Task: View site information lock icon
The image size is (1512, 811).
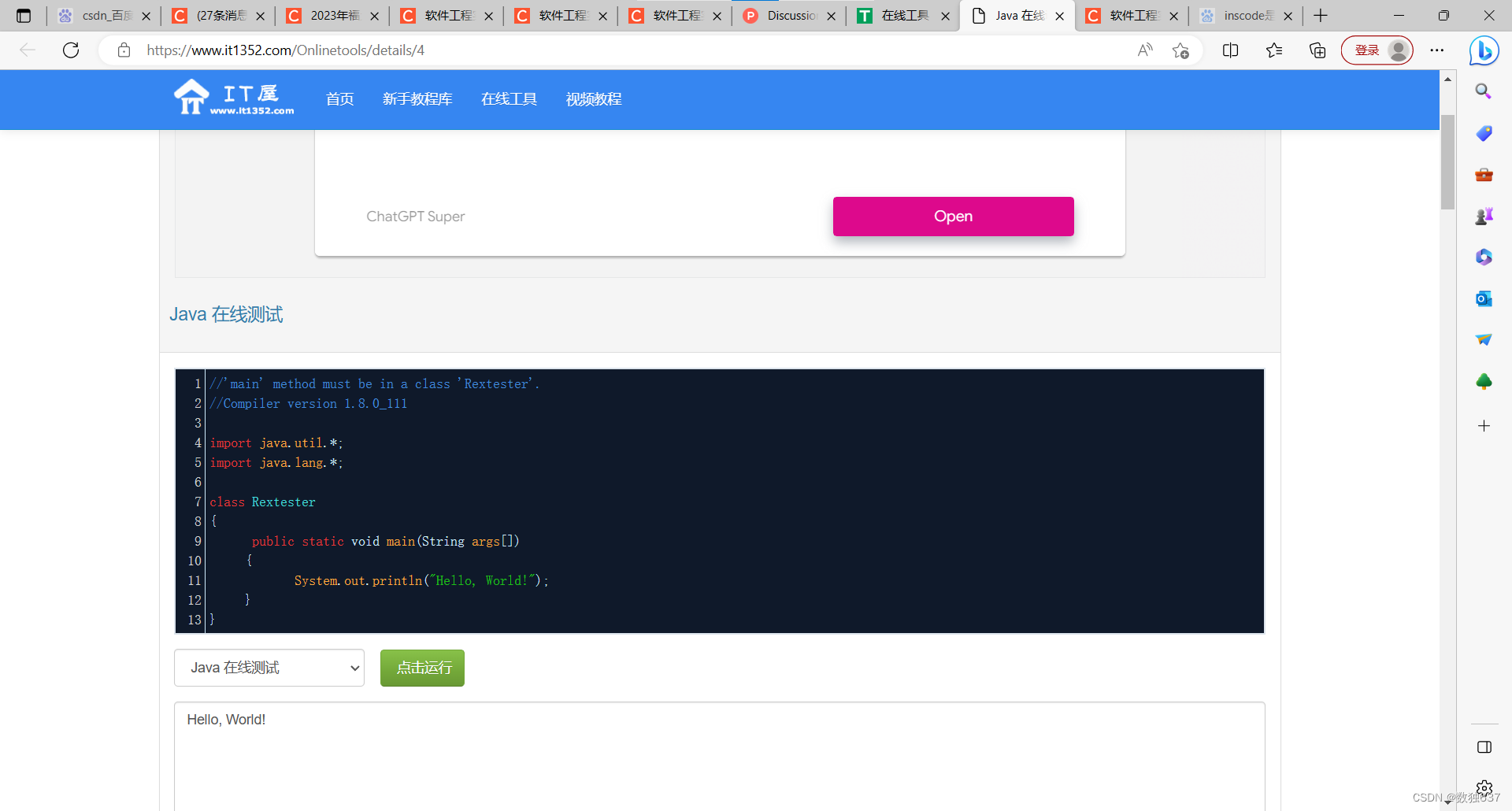Action: 124,50
